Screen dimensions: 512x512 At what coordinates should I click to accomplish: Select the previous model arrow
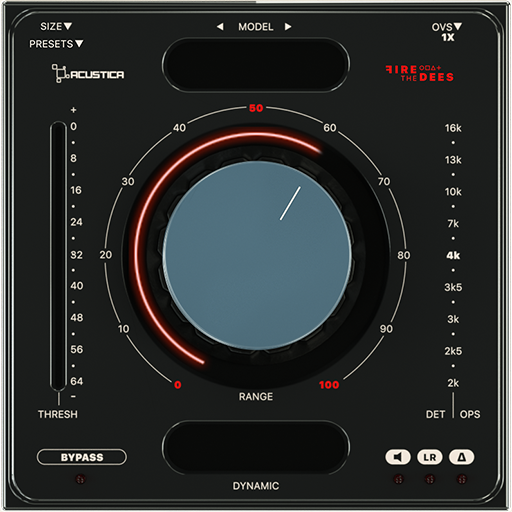click(x=220, y=27)
